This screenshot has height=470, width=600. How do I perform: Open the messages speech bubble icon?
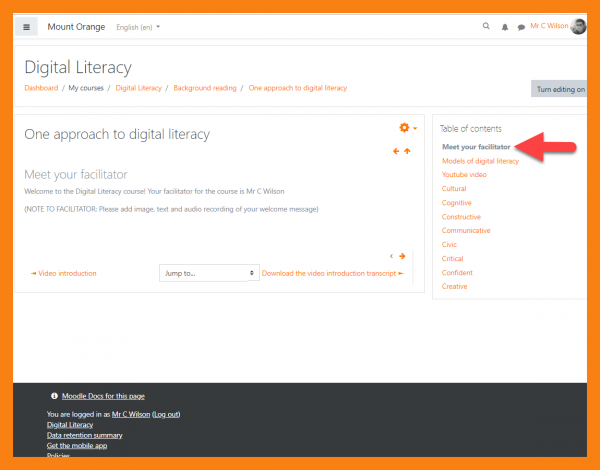521,27
